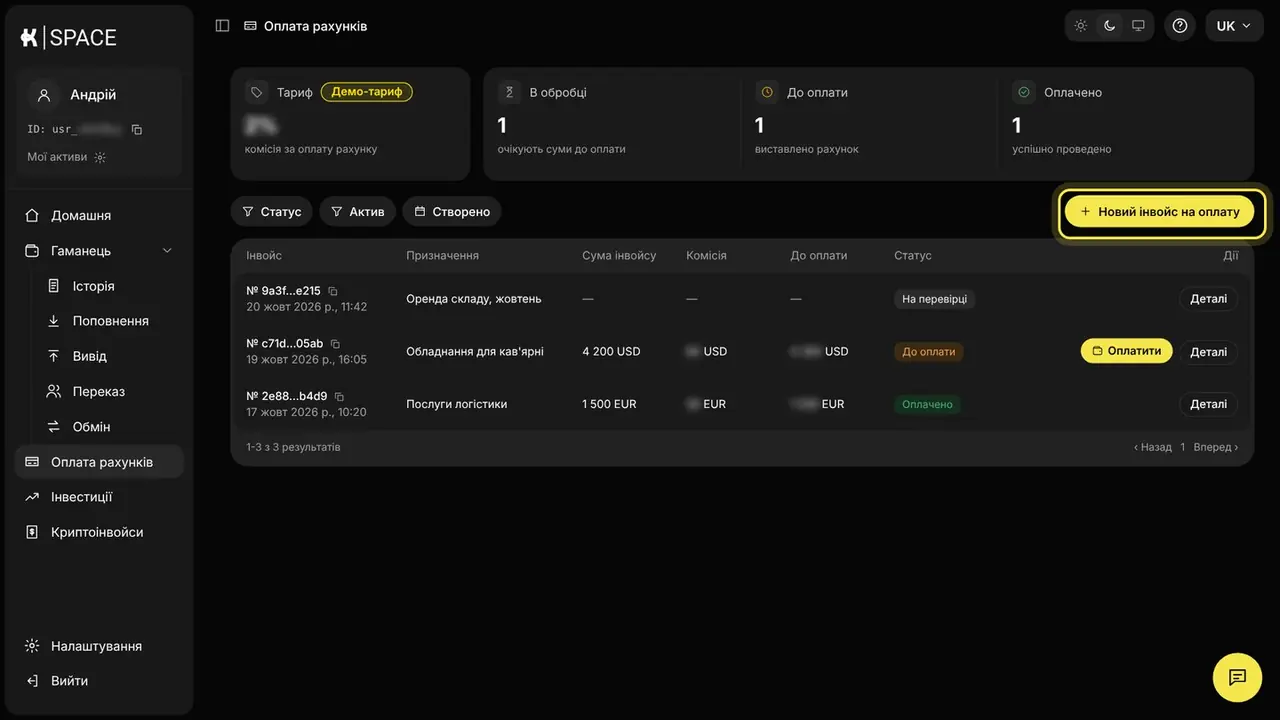The height and width of the screenshot is (720, 1280).
Task: Switch to system theme with monitor icon
Action: (x=1138, y=26)
